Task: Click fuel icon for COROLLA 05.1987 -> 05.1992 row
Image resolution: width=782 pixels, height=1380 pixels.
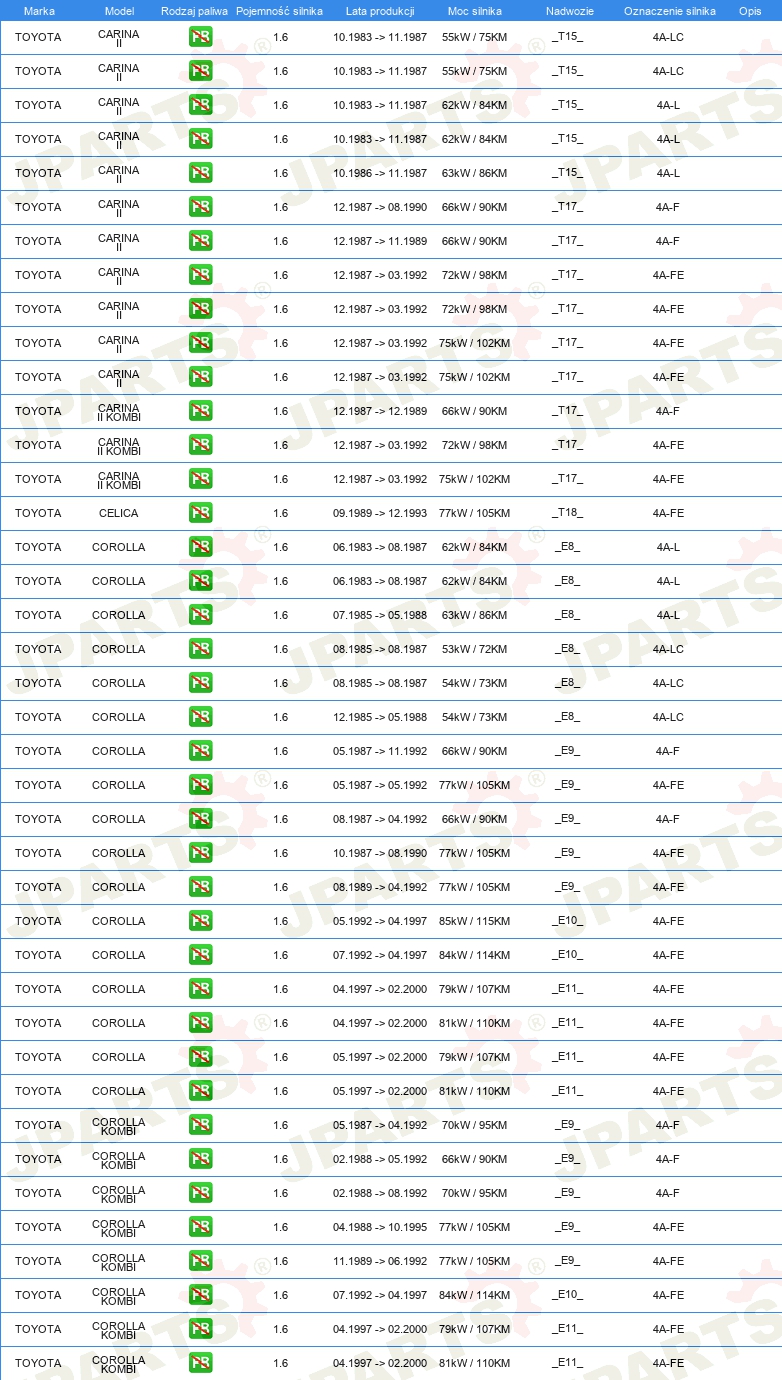Action: pyautogui.click(x=200, y=785)
